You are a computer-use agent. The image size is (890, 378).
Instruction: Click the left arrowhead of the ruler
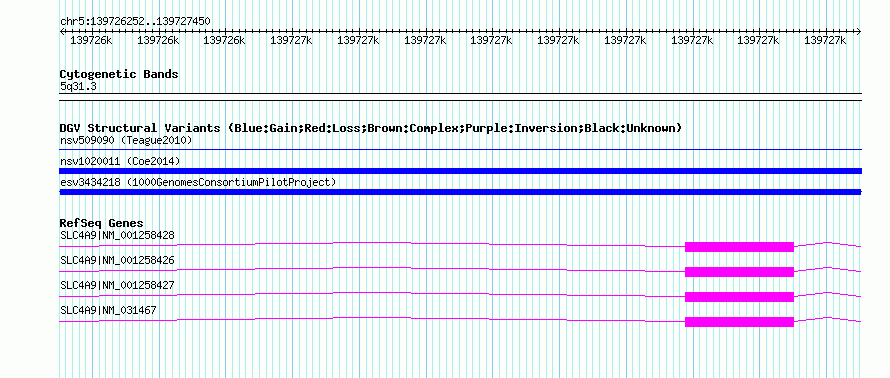(x=62, y=32)
